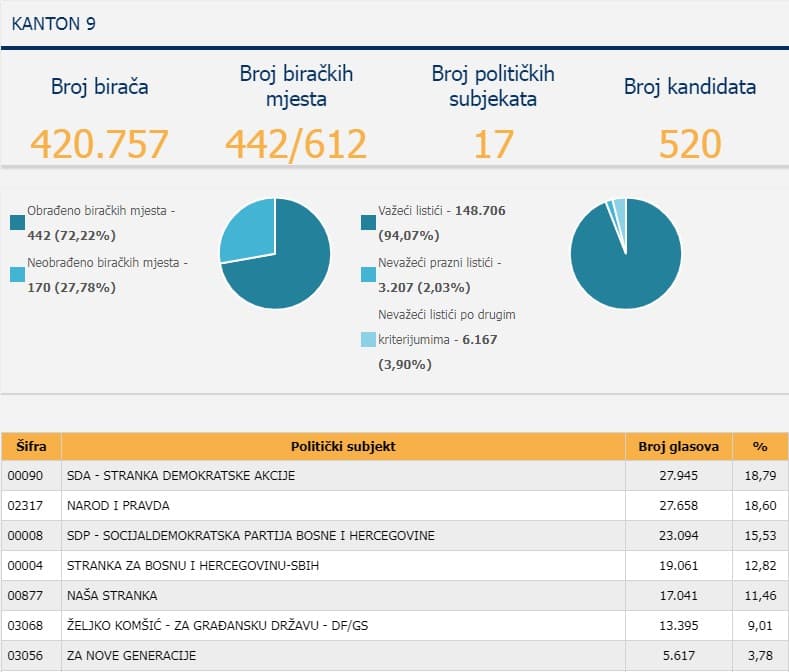Image resolution: width=789 pixels, height=672 pixels.
Task: Select the SDA - STRANKA DEMOKRATSKE AKCIJE row
Action: [394, 476]
